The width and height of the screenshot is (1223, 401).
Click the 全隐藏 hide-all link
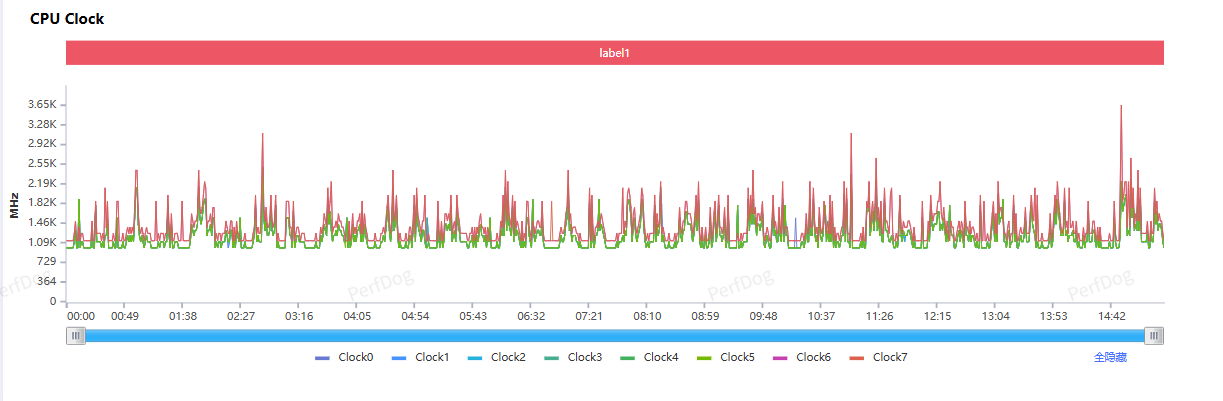click(1111, 357)
